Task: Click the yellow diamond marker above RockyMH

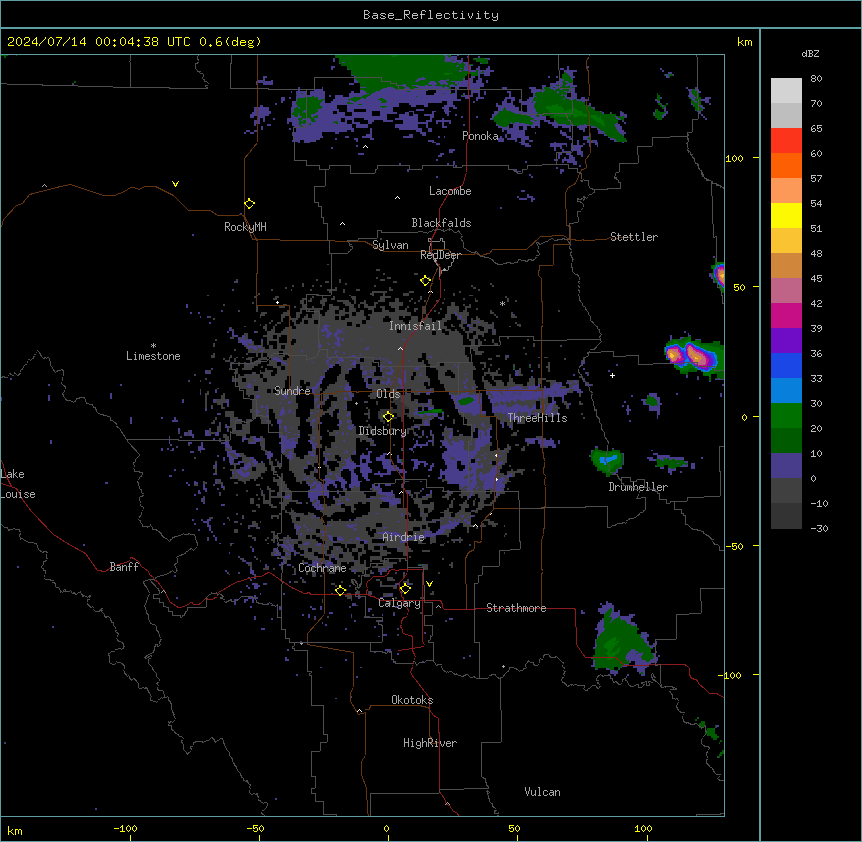Action: 250,204
